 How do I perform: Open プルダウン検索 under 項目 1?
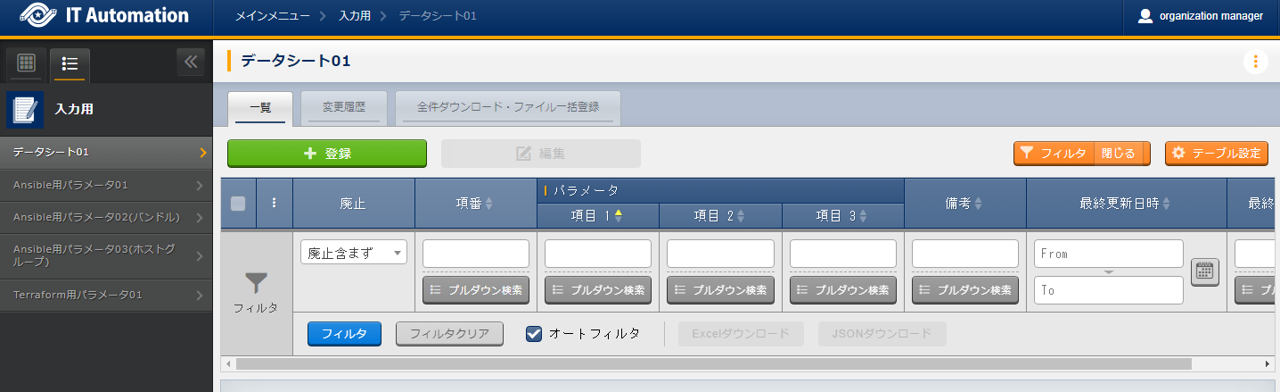click(x=598, y=290)
